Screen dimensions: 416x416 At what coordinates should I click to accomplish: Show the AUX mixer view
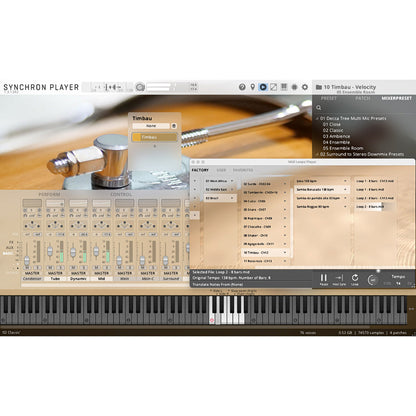coord(10,248)
